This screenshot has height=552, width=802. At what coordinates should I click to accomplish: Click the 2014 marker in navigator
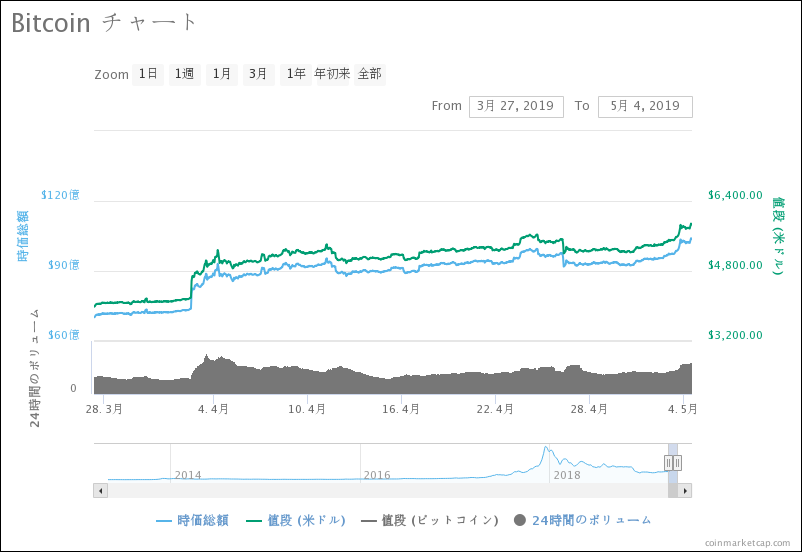(188, 475)
